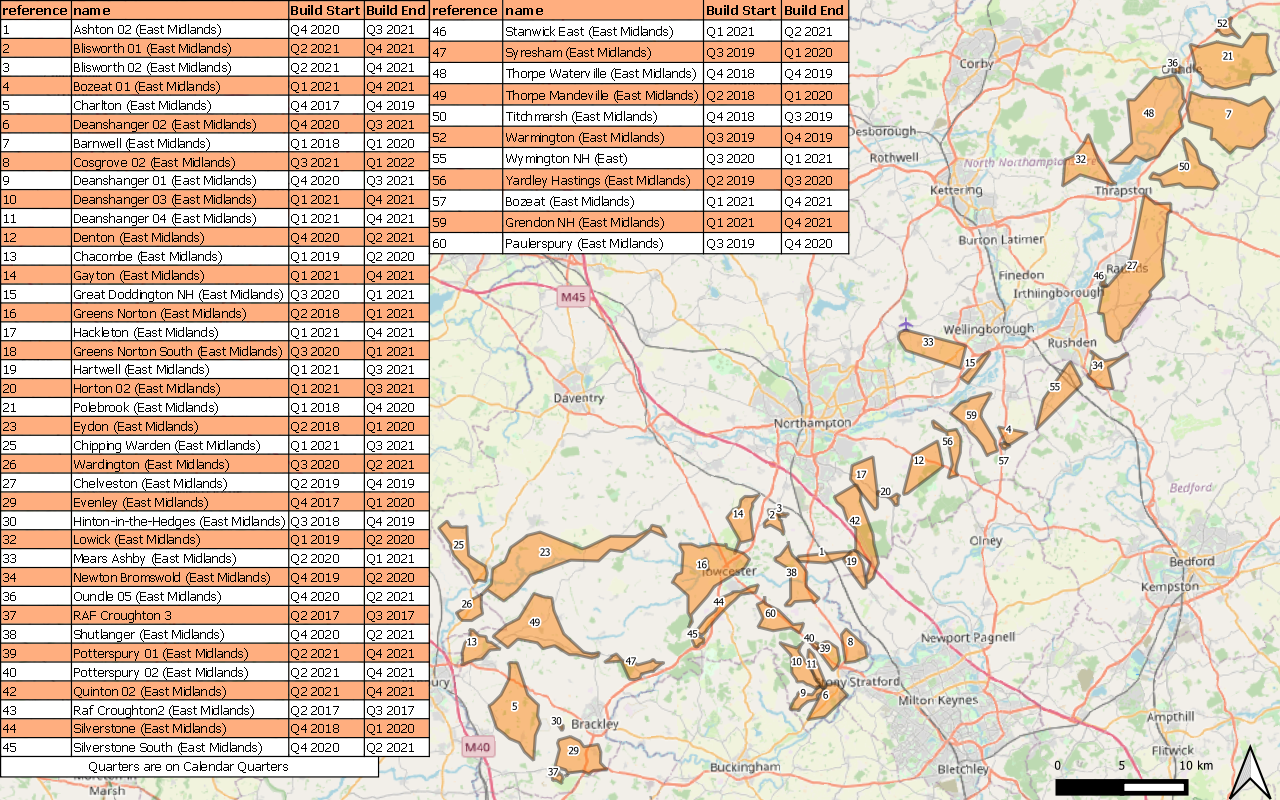Click 'Cosgrove 02 (East Midlands)' cell
1280x800 pixels.
(x=179, y=162)
